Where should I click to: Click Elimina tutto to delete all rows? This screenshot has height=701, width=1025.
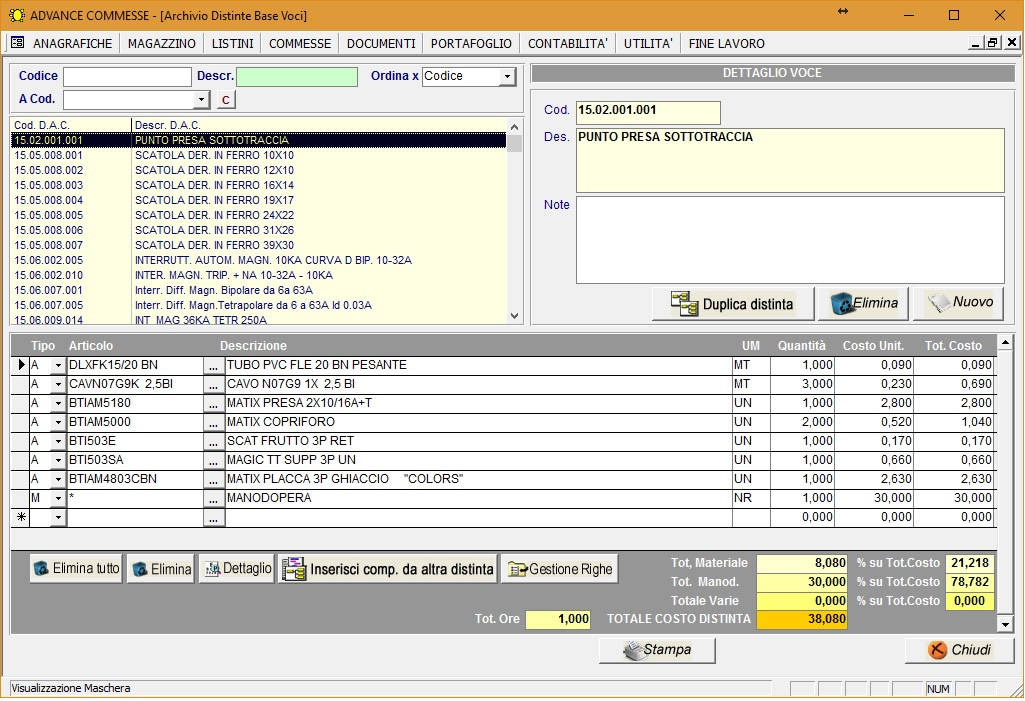click(x=76, y=569)
